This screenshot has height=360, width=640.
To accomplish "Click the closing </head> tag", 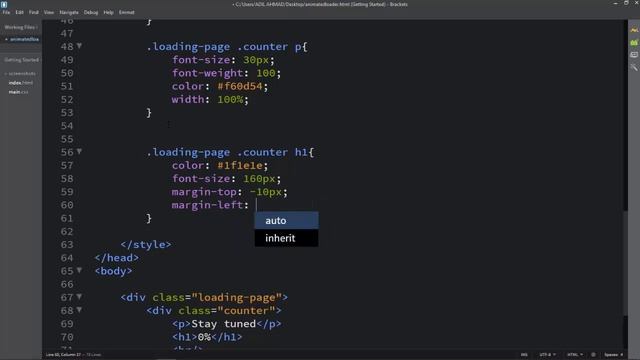I will click(x=116, y=258).
